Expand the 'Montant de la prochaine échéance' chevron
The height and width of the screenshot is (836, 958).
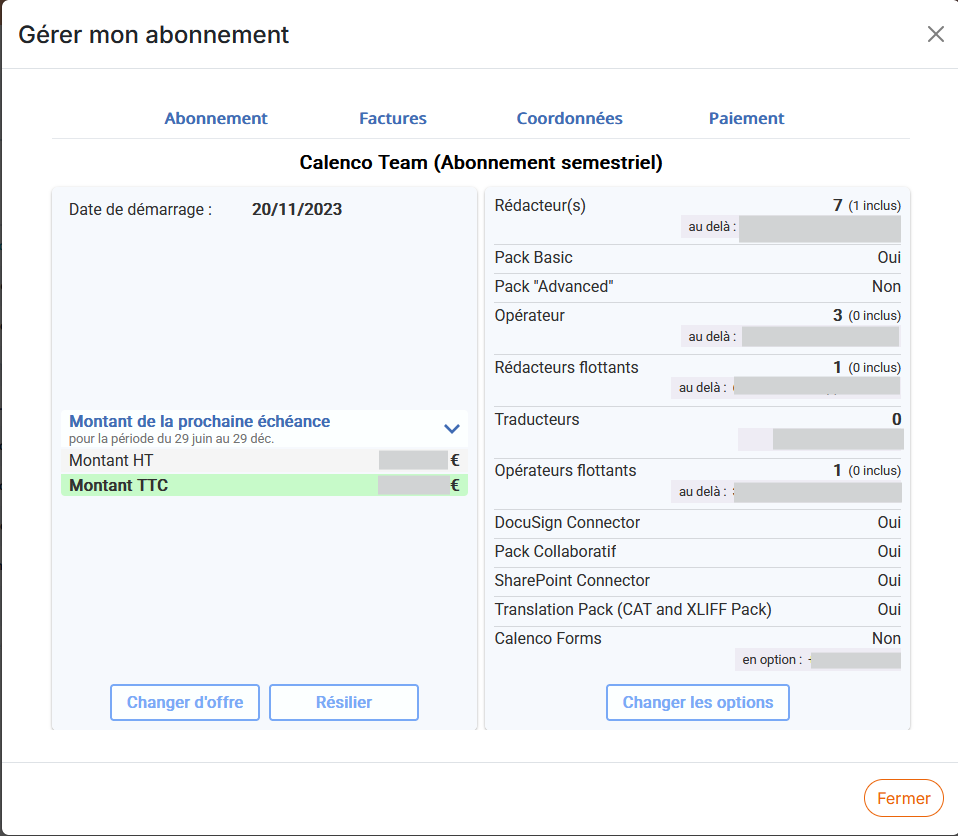coord(452,428)
